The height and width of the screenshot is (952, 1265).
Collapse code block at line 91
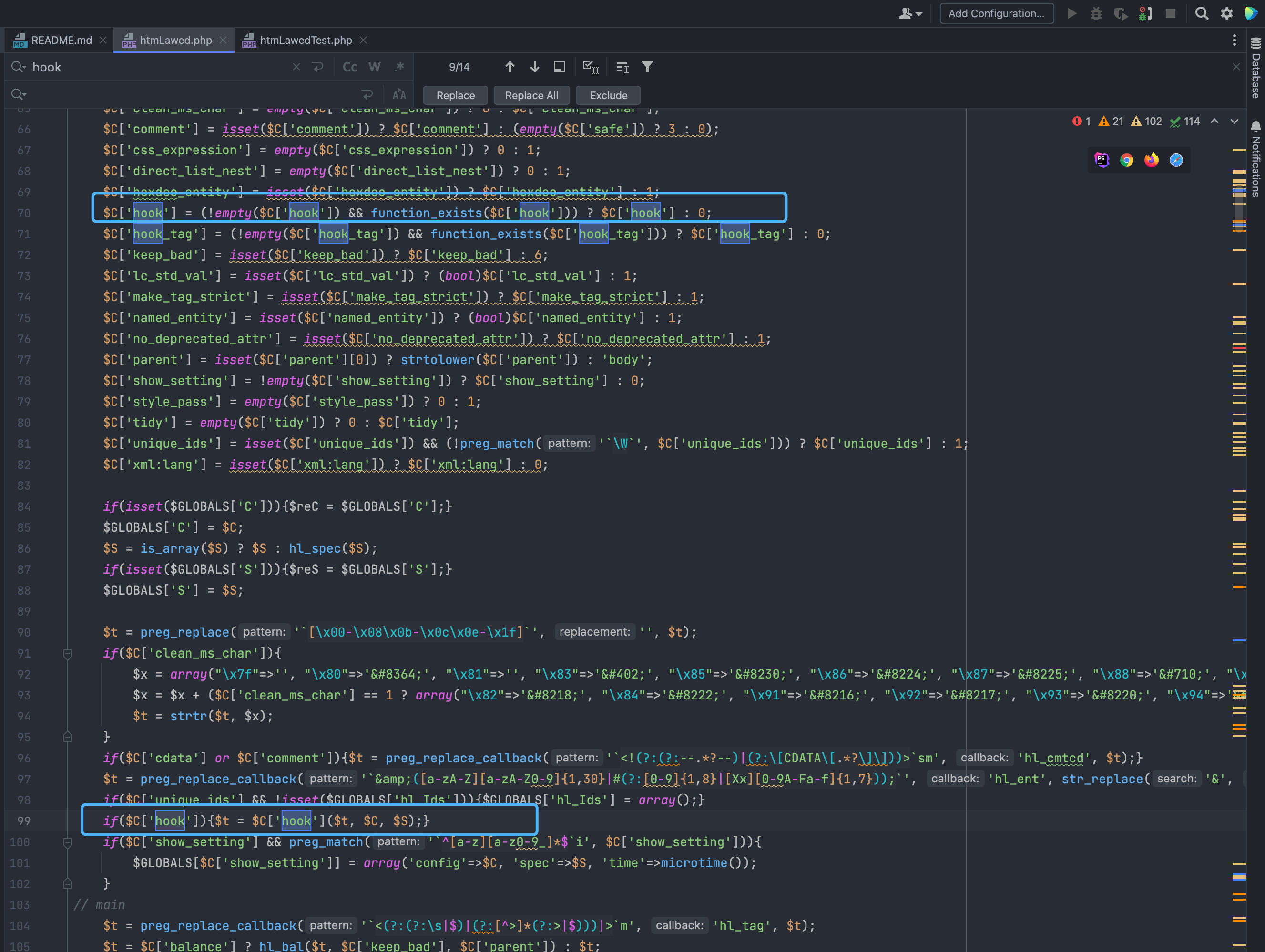68,654
